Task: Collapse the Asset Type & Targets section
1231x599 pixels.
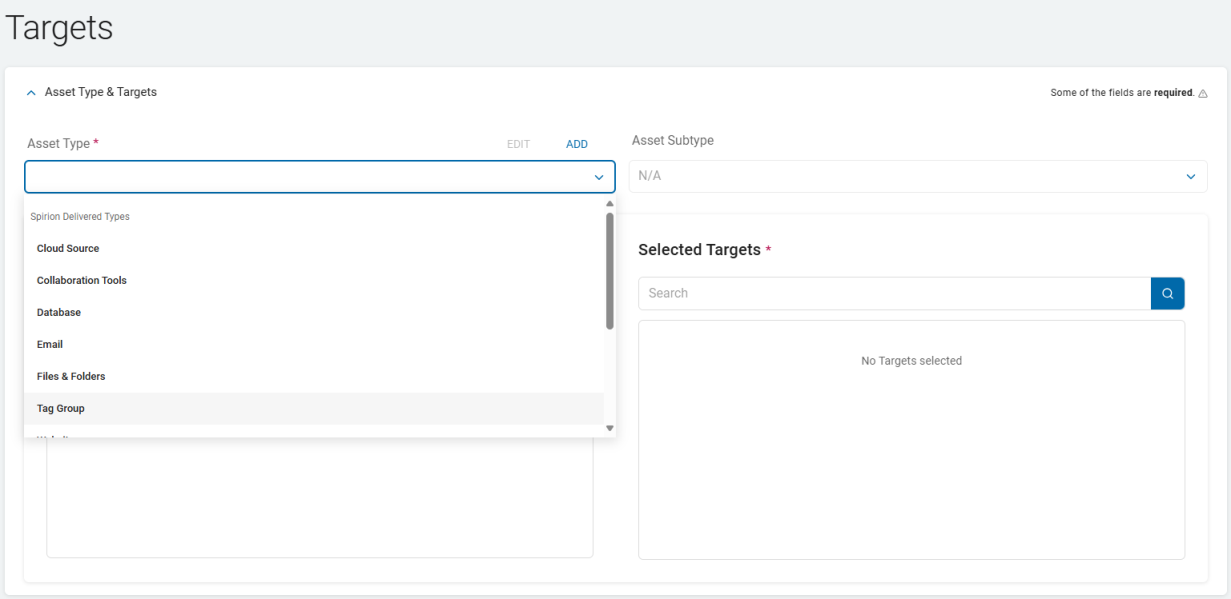Action: tap(31, 92)
